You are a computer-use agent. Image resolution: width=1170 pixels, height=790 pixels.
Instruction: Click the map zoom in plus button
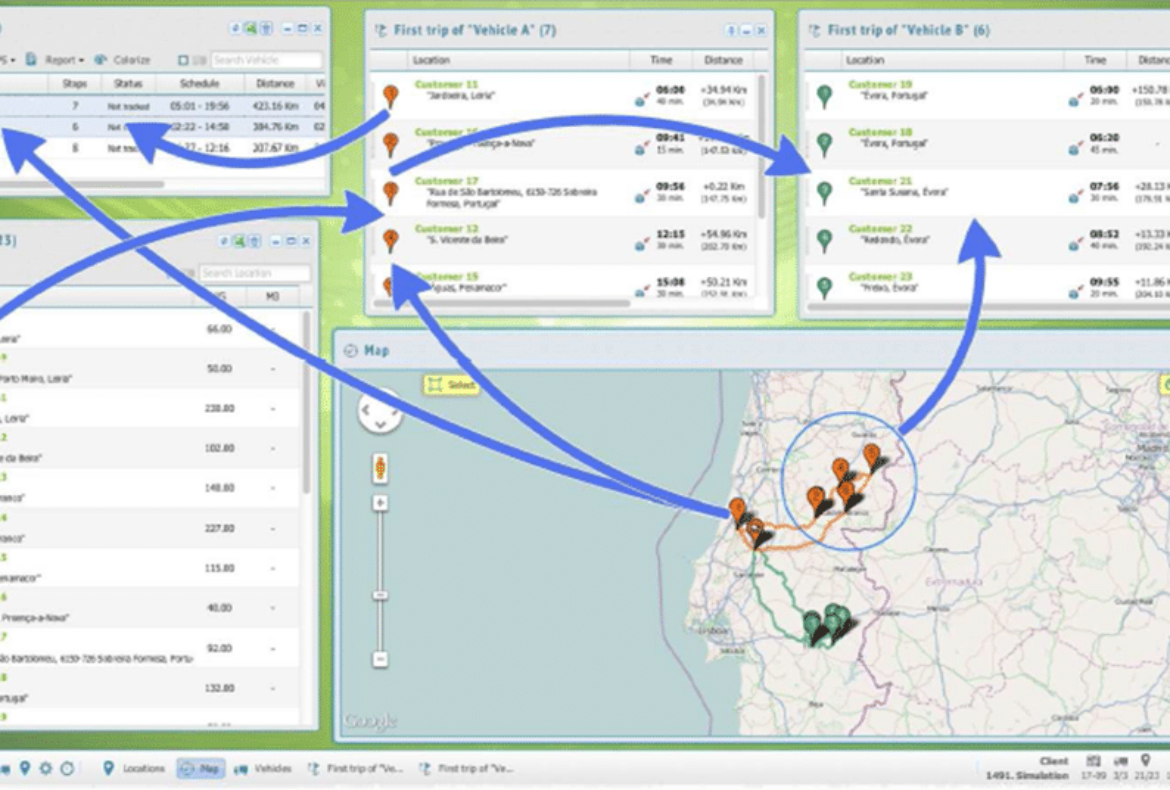coord(380,503)
